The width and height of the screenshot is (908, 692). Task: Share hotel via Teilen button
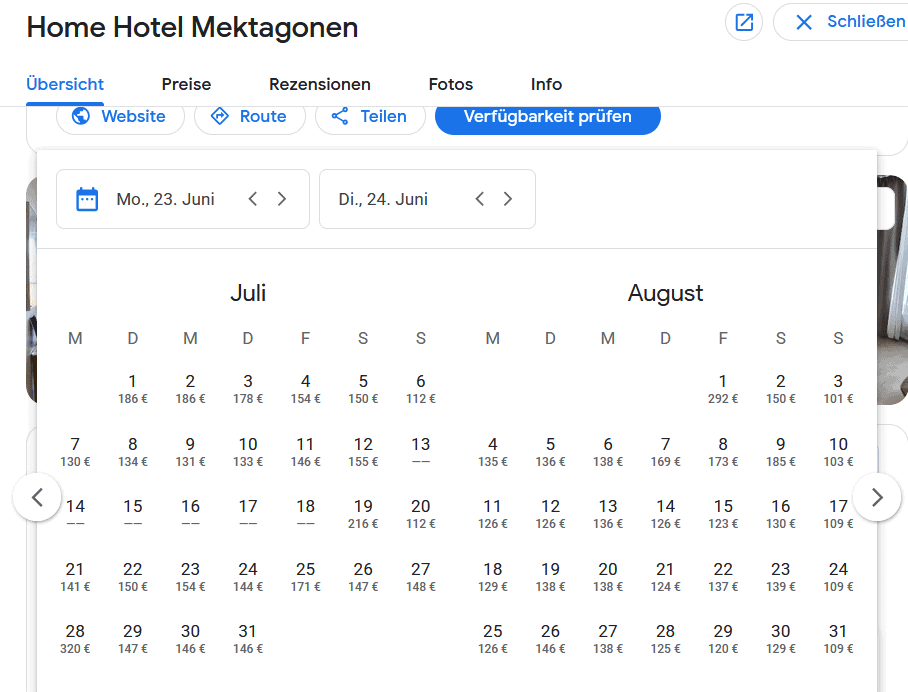(370, 116)
